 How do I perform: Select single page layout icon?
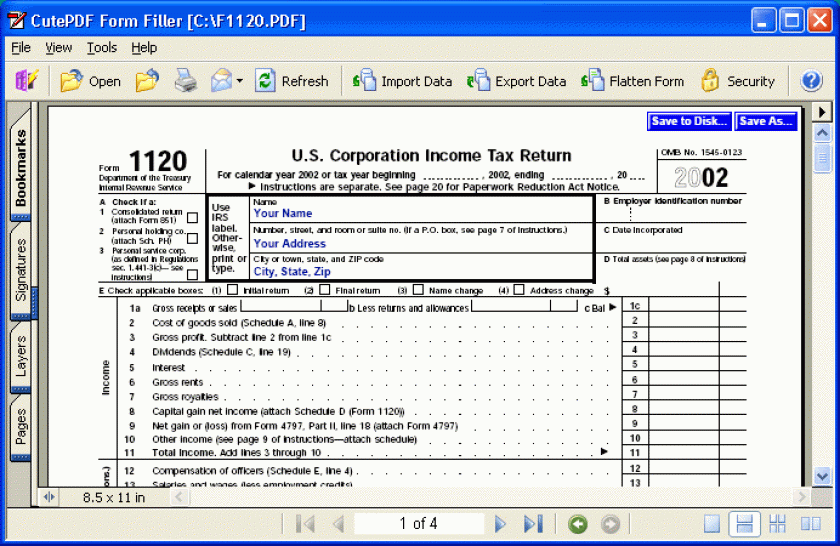tap(712, 523)
